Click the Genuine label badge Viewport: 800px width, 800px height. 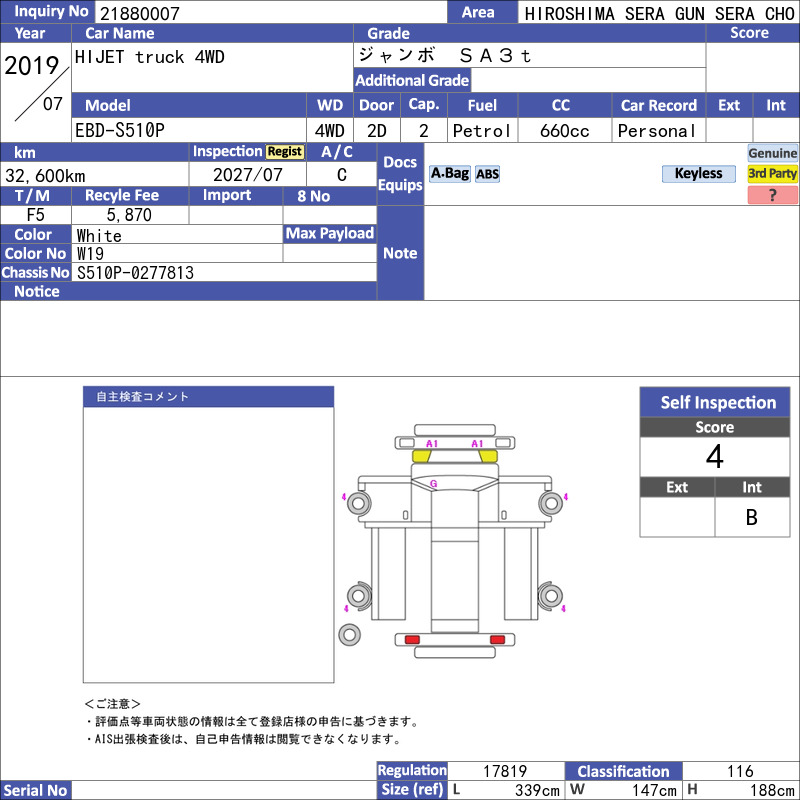(x=772, y=153)
